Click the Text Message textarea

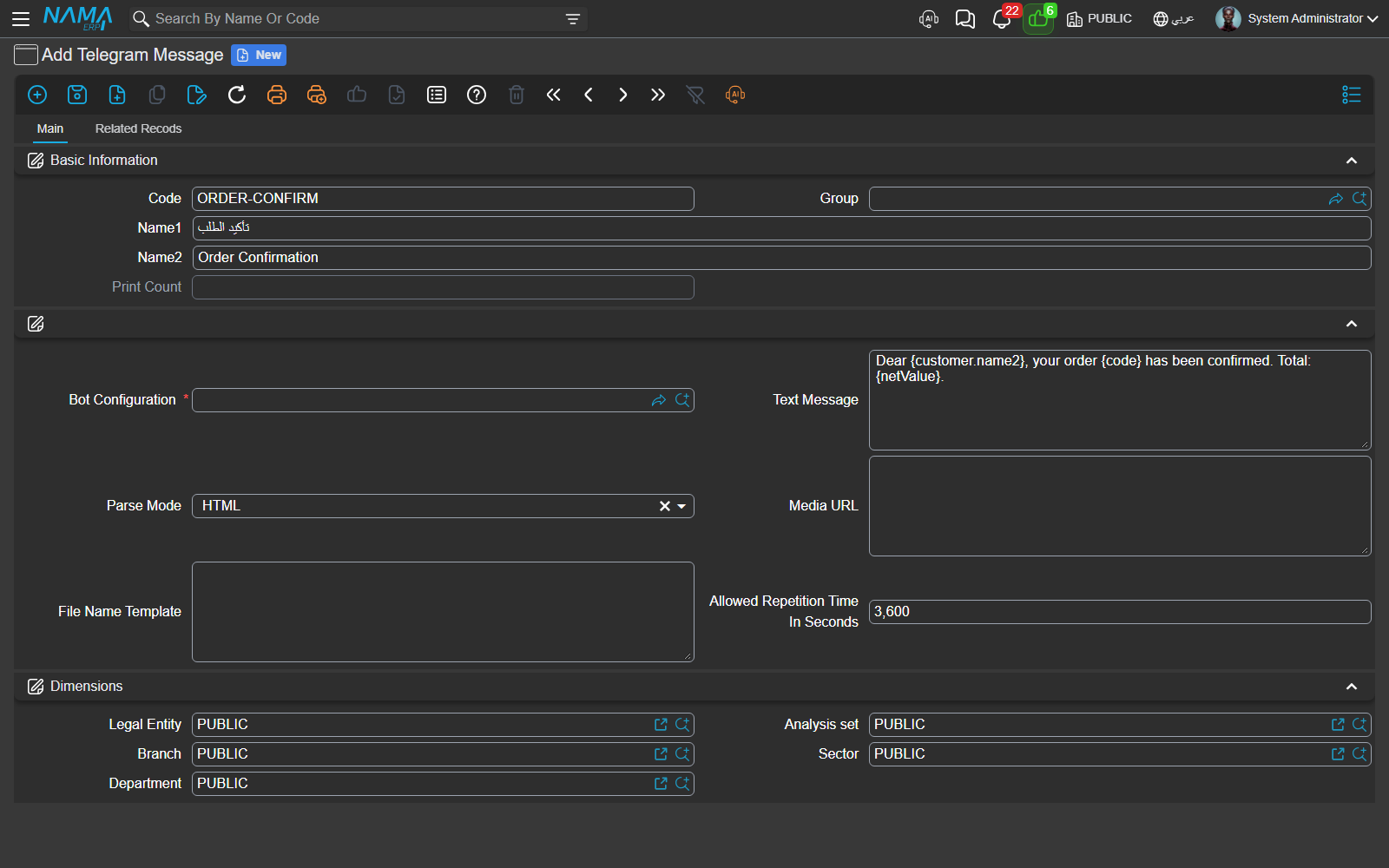coord(1120,400)
